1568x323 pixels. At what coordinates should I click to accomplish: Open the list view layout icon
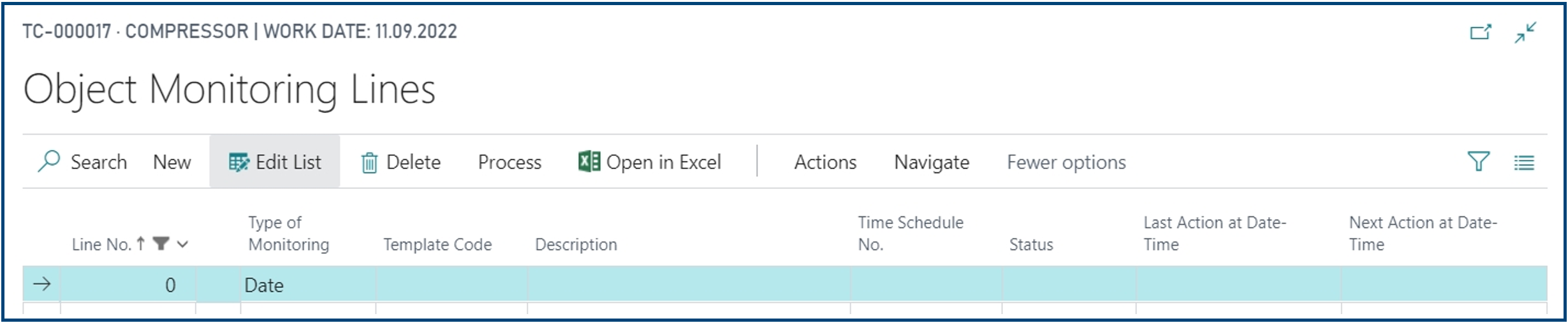[x=1524, y=163]
